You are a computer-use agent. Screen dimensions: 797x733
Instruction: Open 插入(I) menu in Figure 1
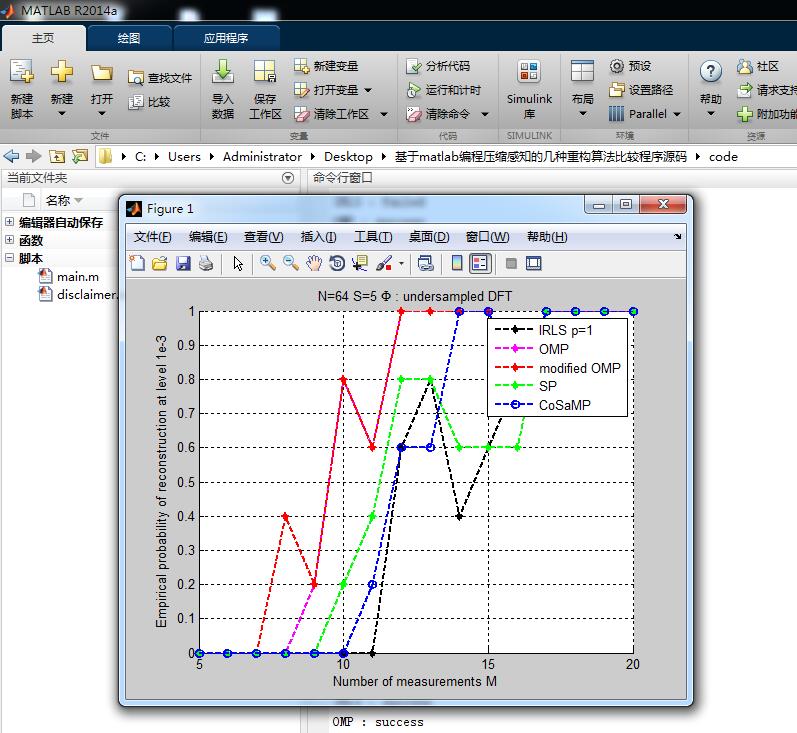[318, 237]
